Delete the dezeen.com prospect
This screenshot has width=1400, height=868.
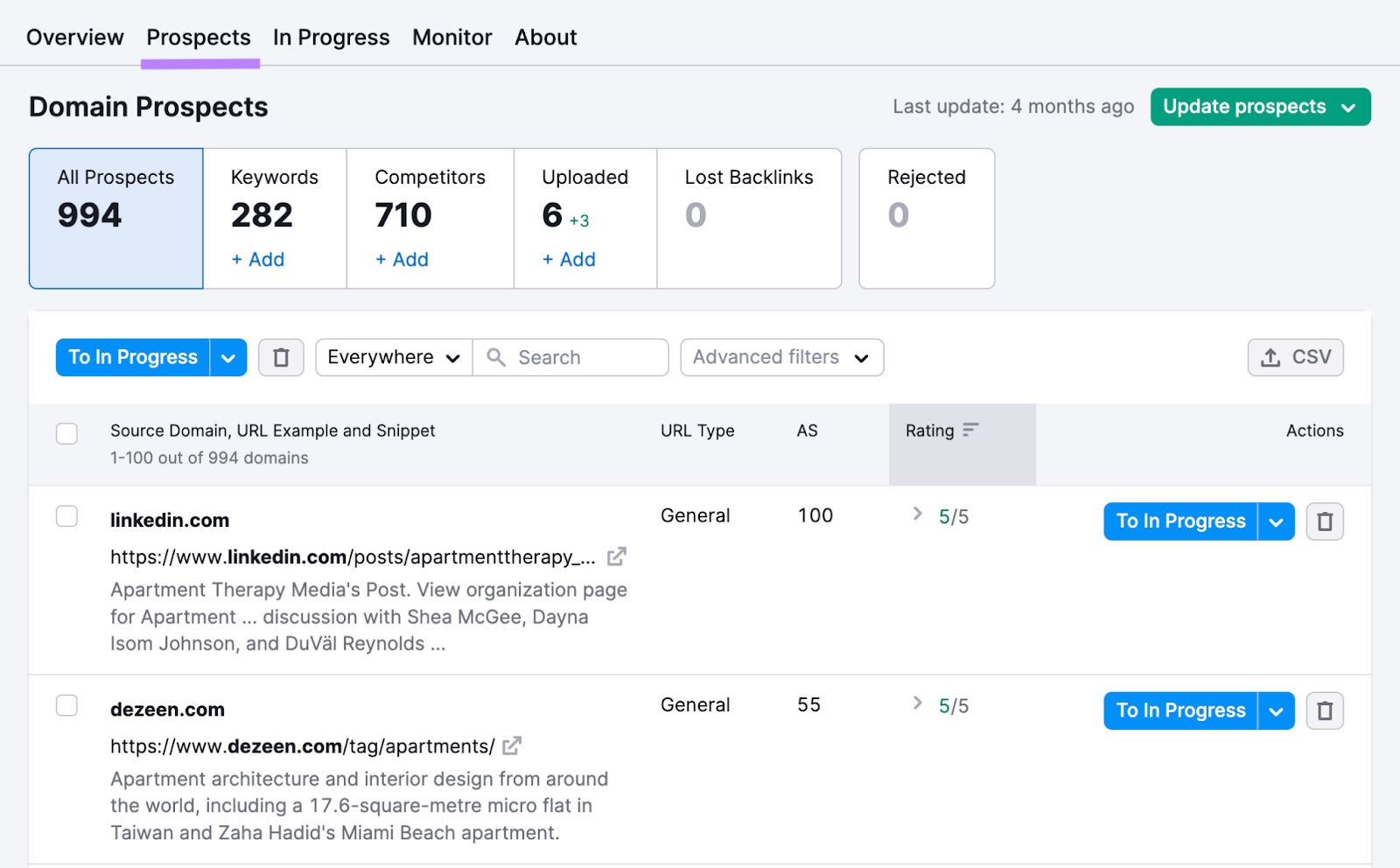pyautogui.click(x=1325, y=710)
